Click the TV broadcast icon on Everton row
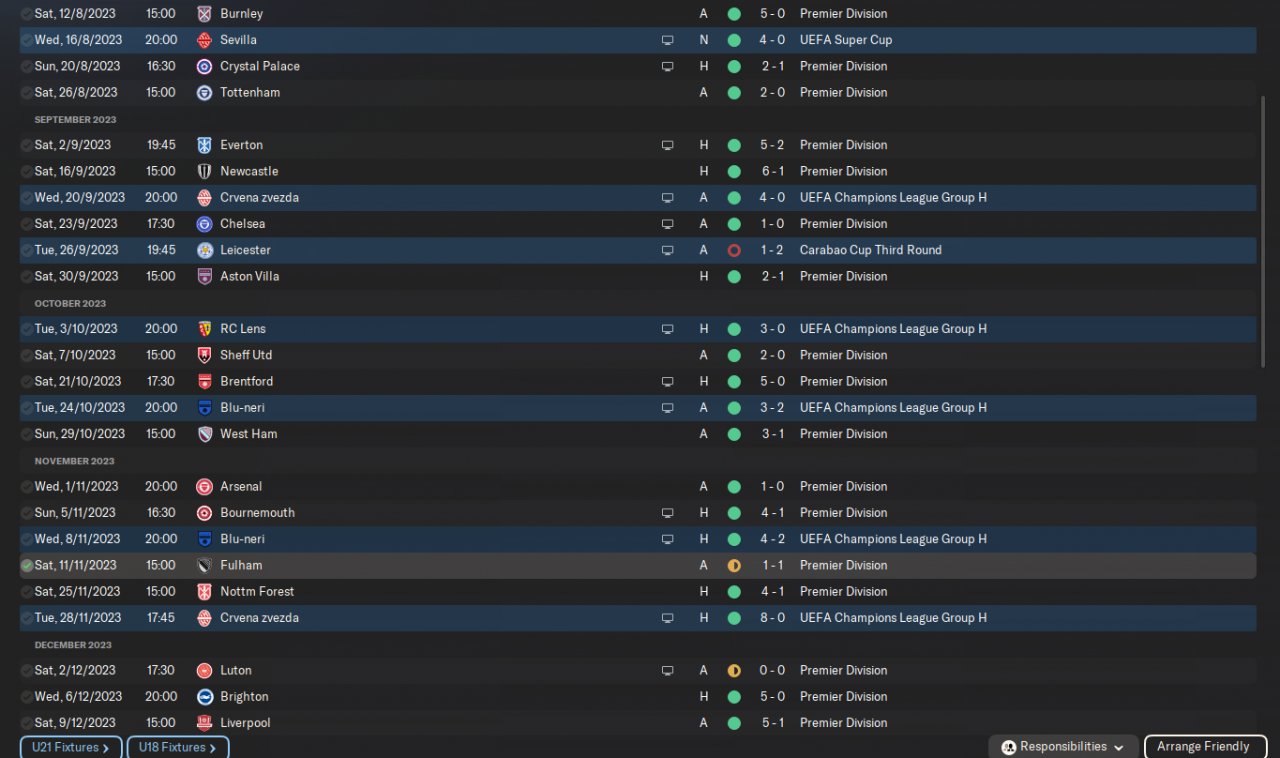The width and height of the screenshot is (1280, 758). click(668, 145)
